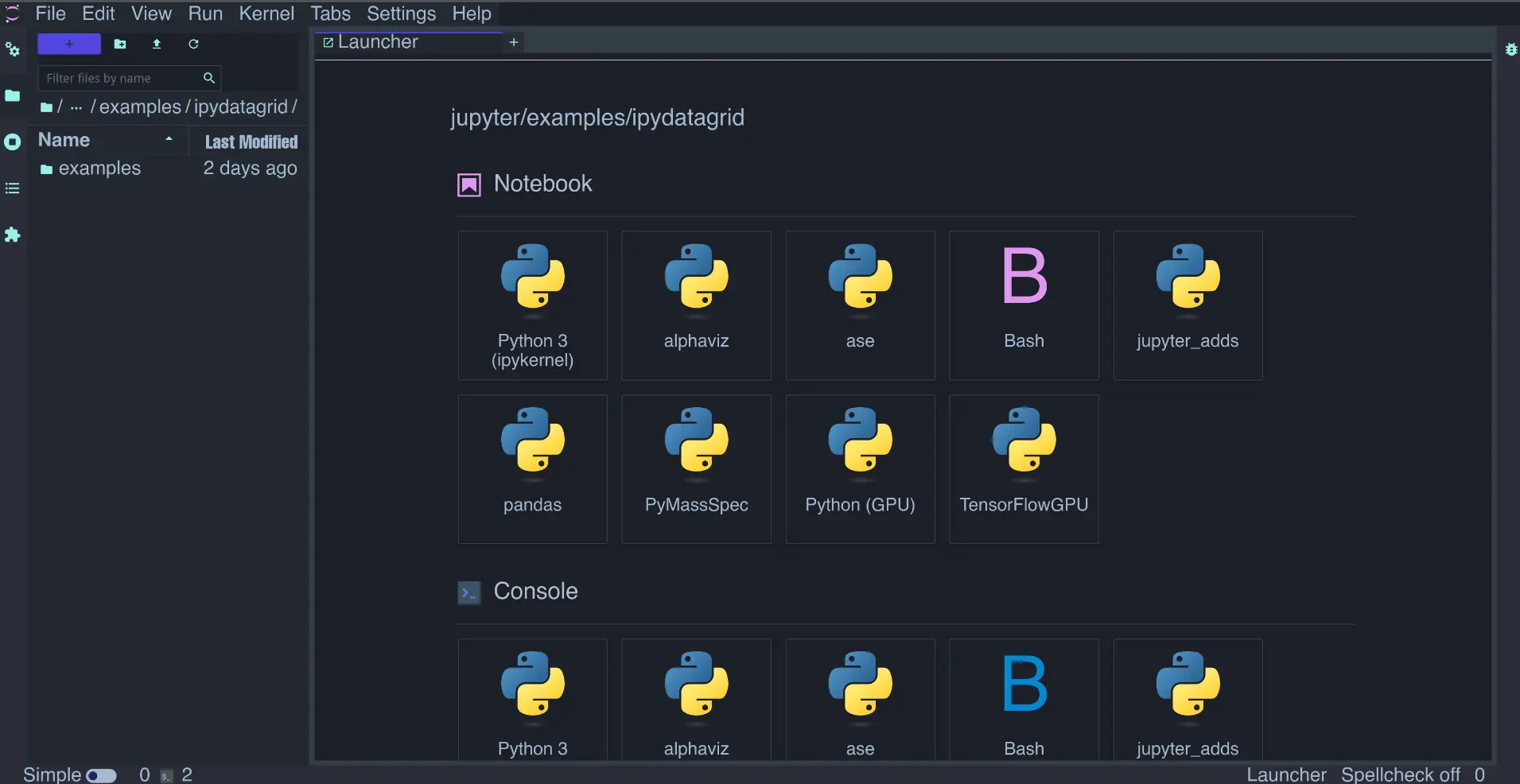Viewport: 1520px width, 784px height.
Task: Open the File menu
Action: click(x=50, y=14)
